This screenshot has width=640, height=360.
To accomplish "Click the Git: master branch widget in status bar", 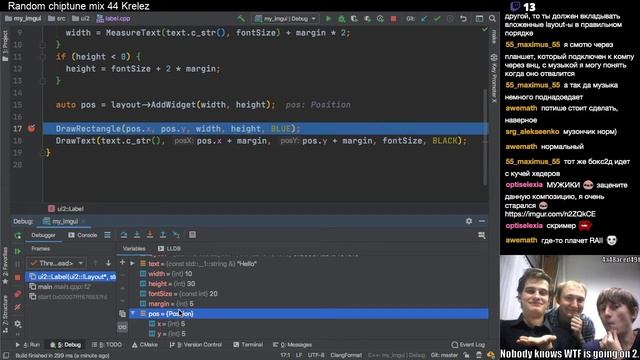I will click(x=444, y=356).
